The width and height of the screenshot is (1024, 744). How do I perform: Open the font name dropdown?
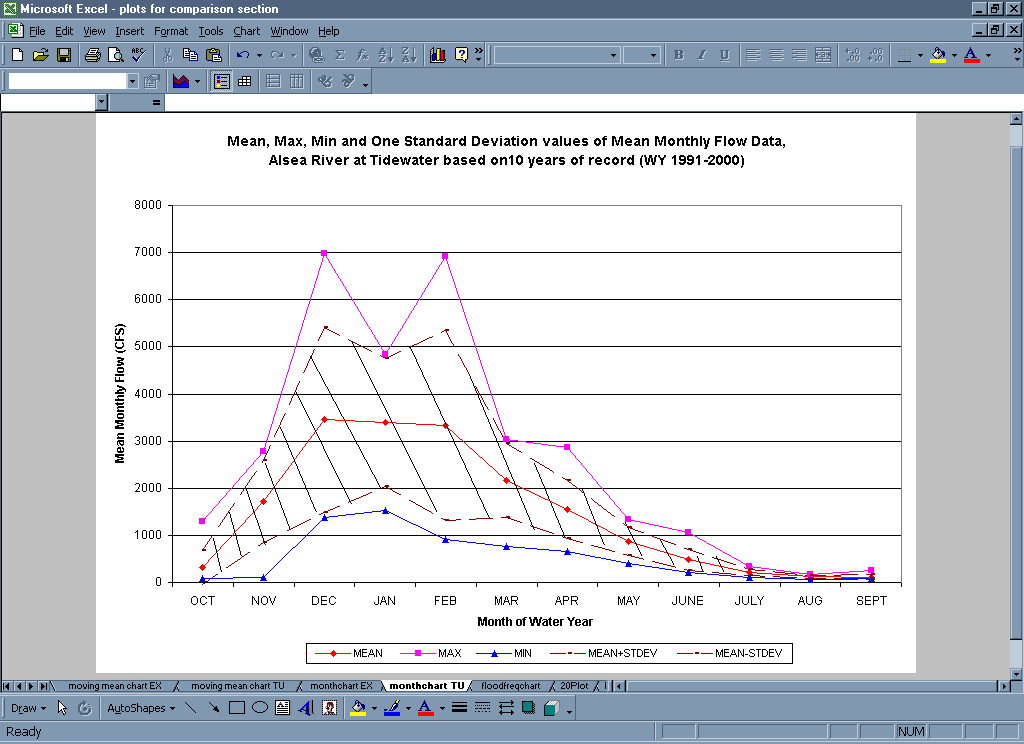tap(613, 55)
